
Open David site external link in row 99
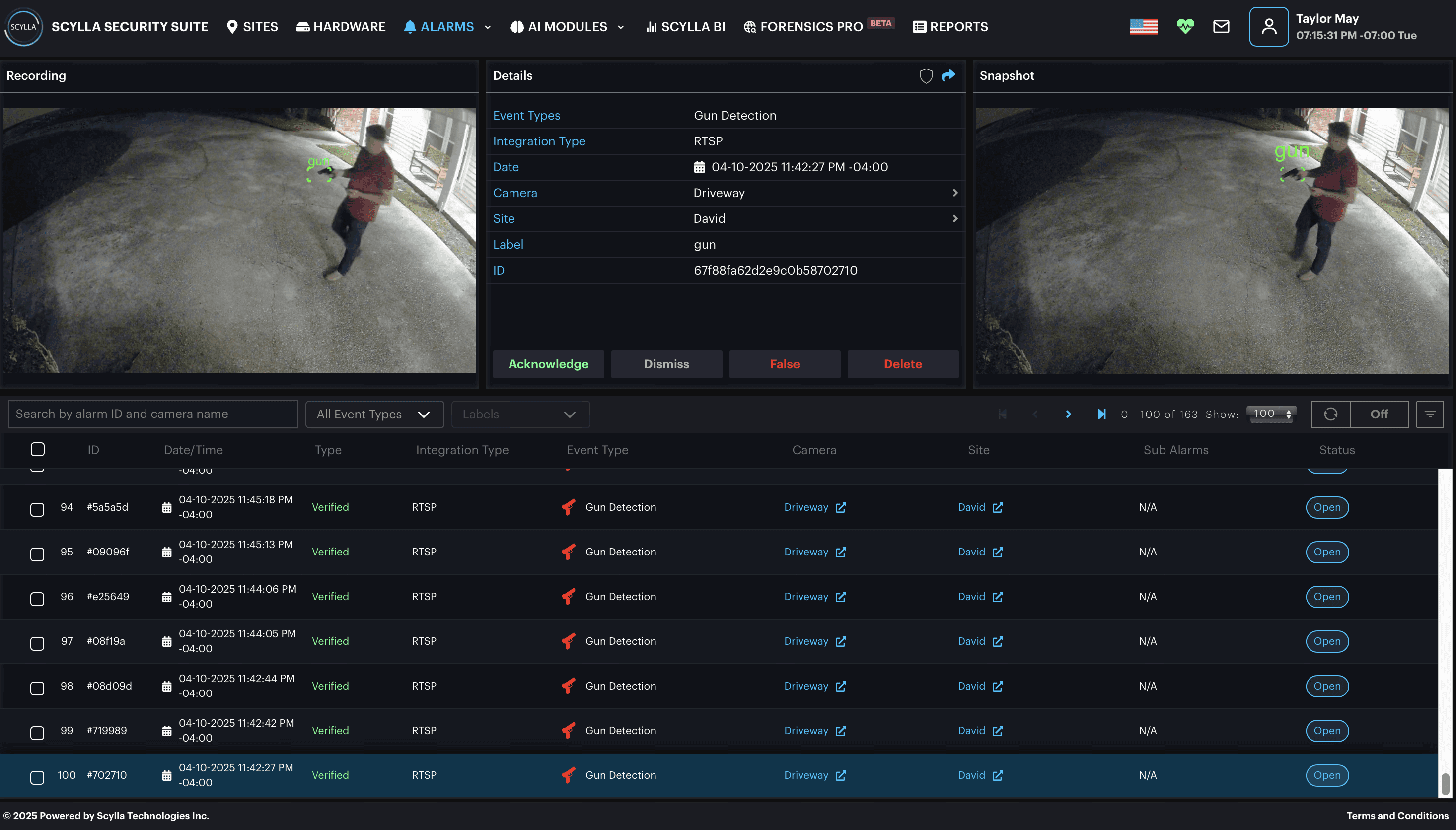[x=998, y=731]
